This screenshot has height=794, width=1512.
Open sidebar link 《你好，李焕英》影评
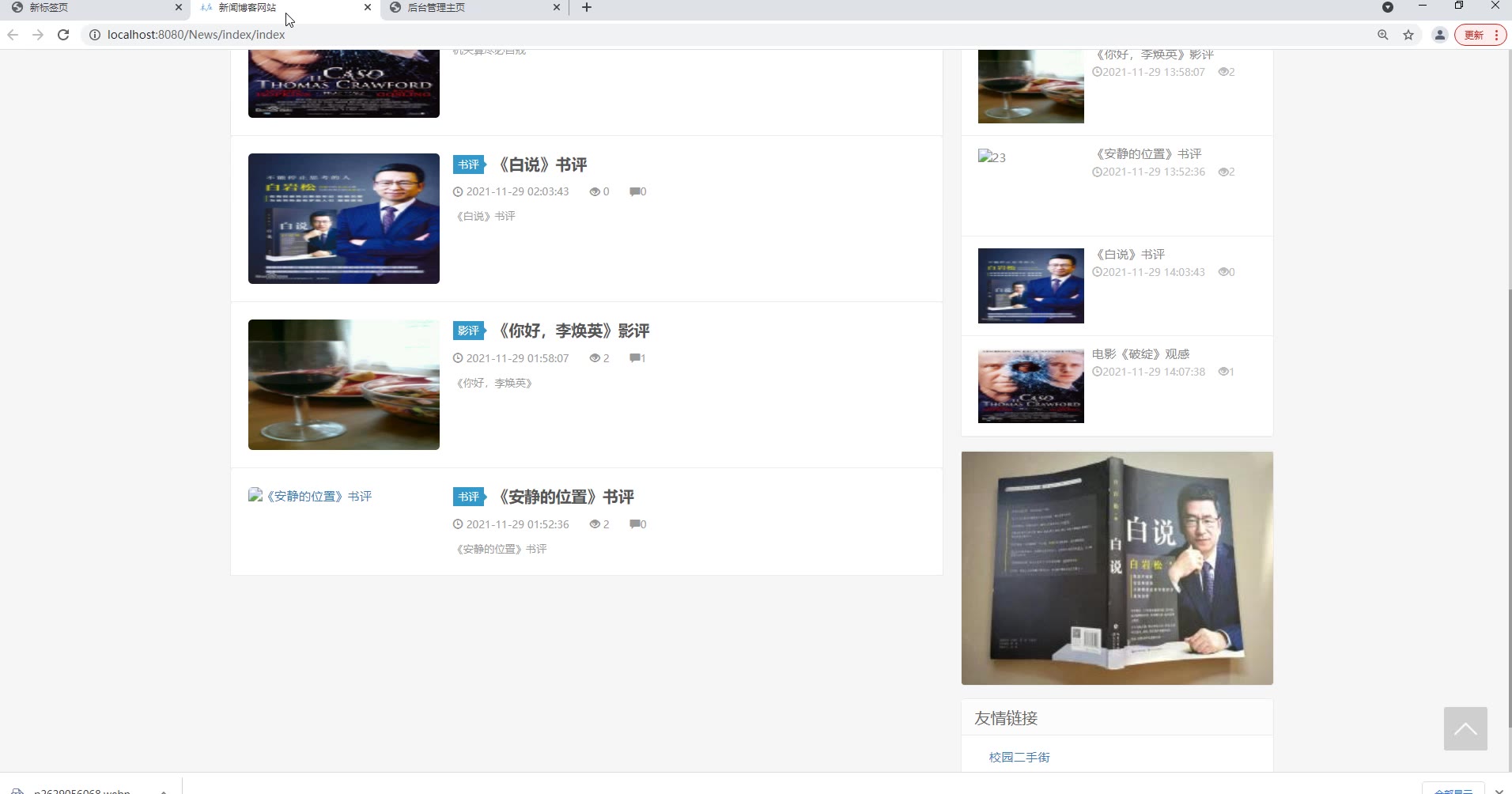[x=1153, y=55]
